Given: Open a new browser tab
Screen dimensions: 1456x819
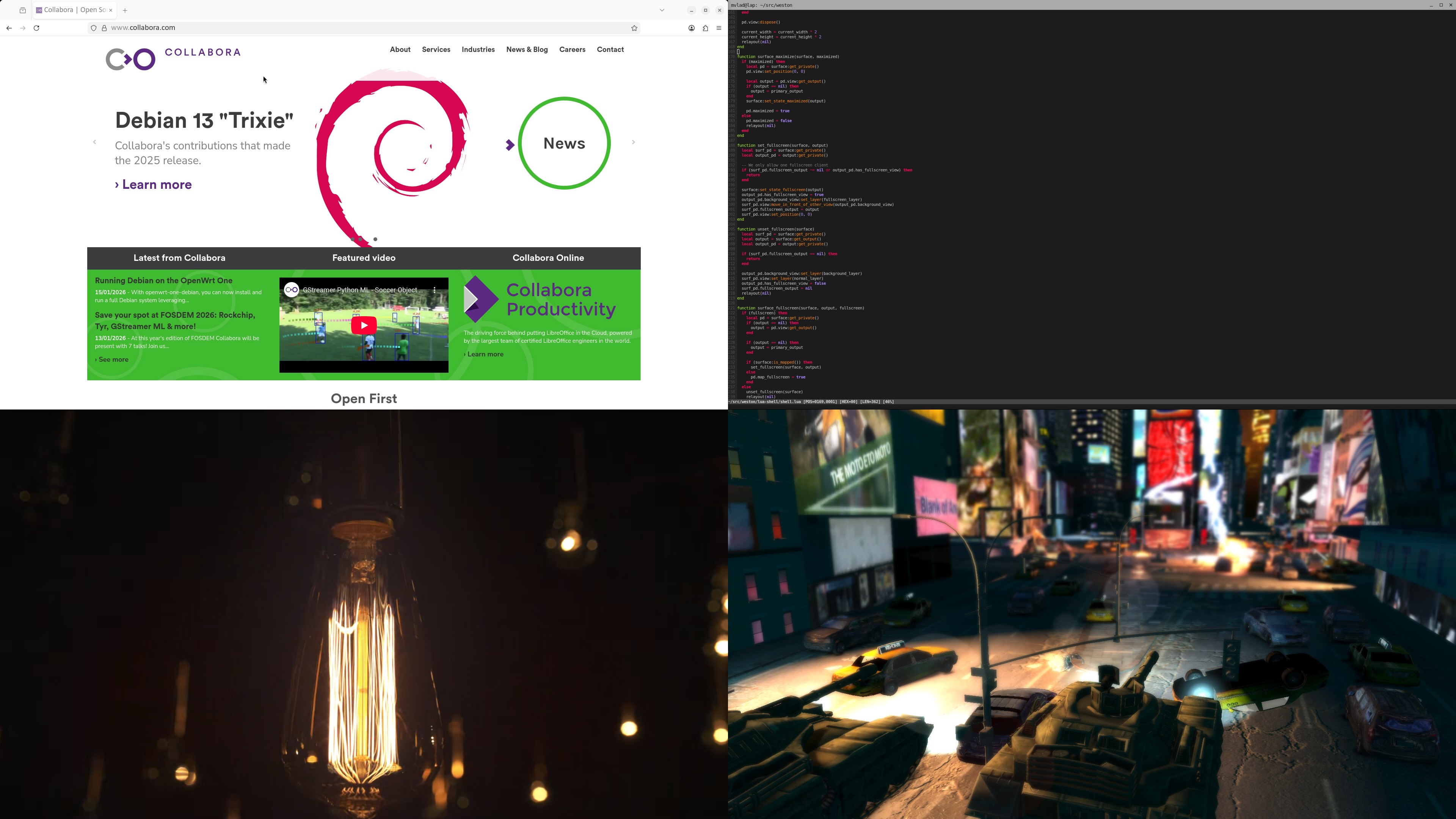Looking at the screenshot, I should point(125,10).
